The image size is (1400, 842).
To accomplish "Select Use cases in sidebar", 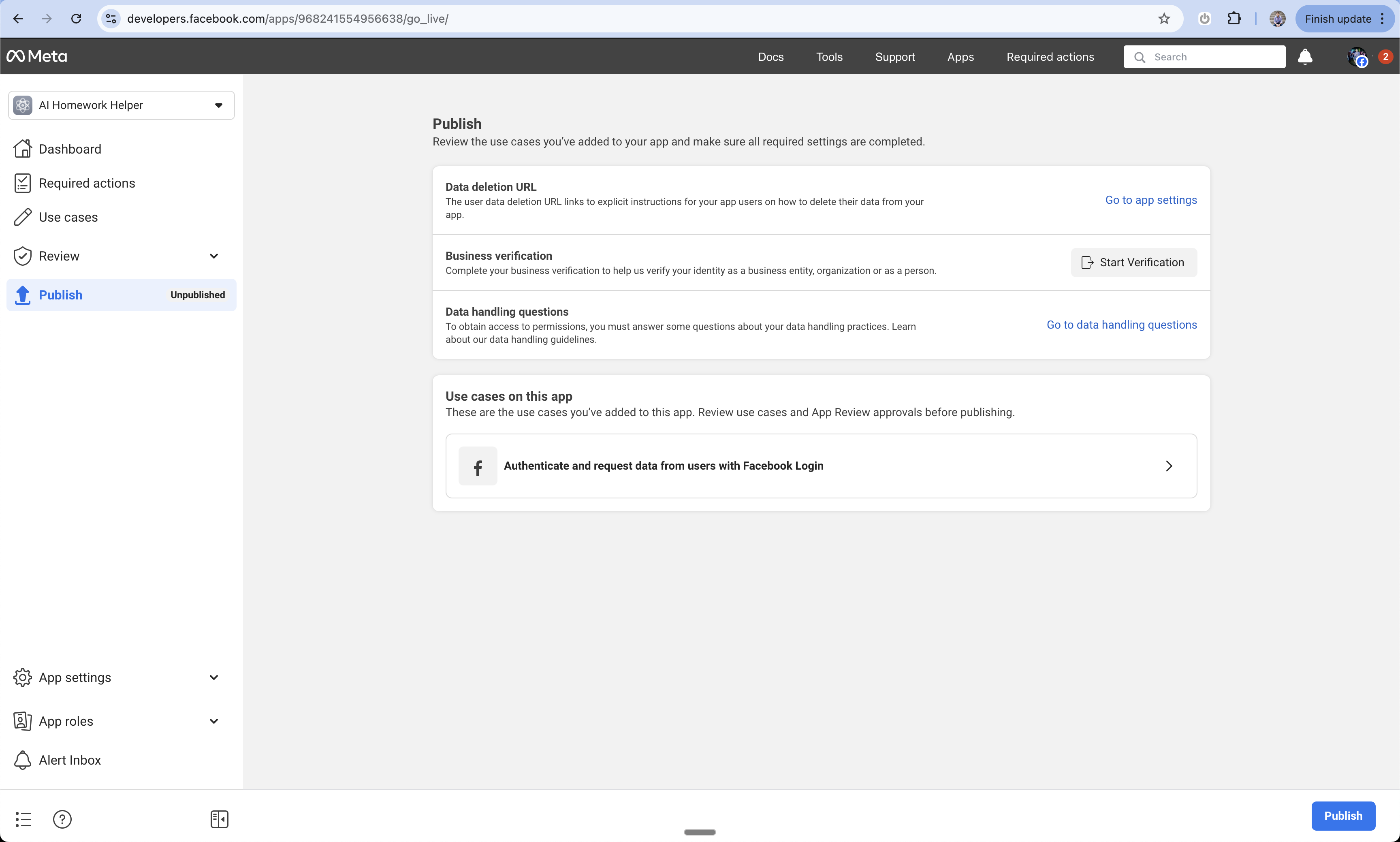I will tap(122, 217).
